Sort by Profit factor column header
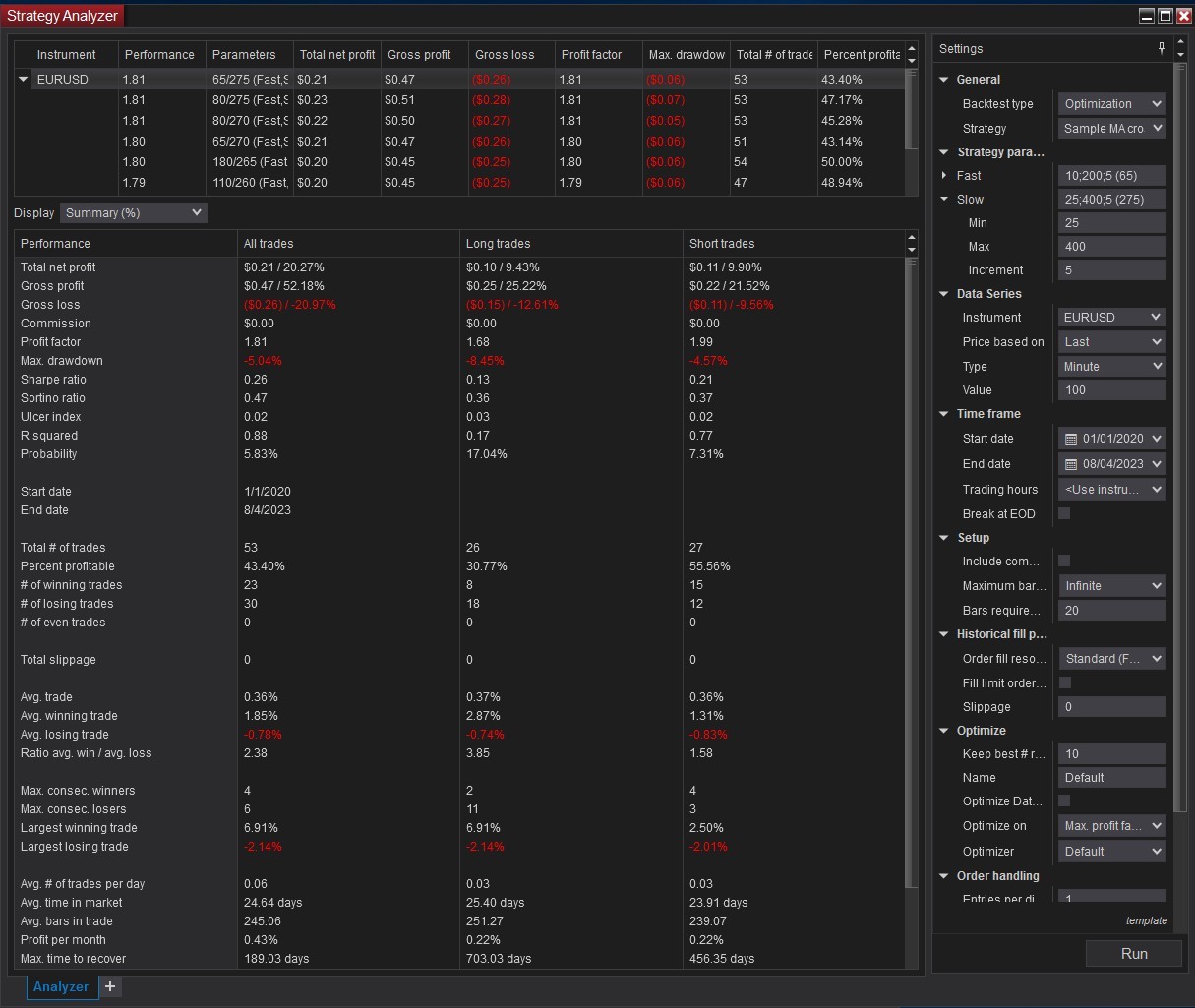Screen dimensions: 1195x1008 (x=599, y=55)
